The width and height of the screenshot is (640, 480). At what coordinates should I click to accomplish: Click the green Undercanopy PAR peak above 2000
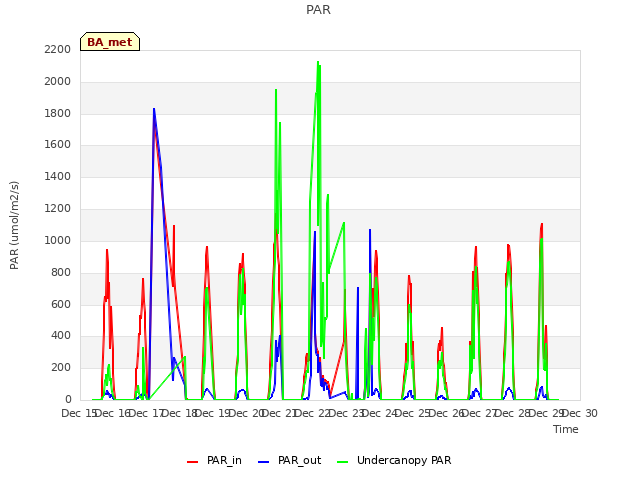318,62
